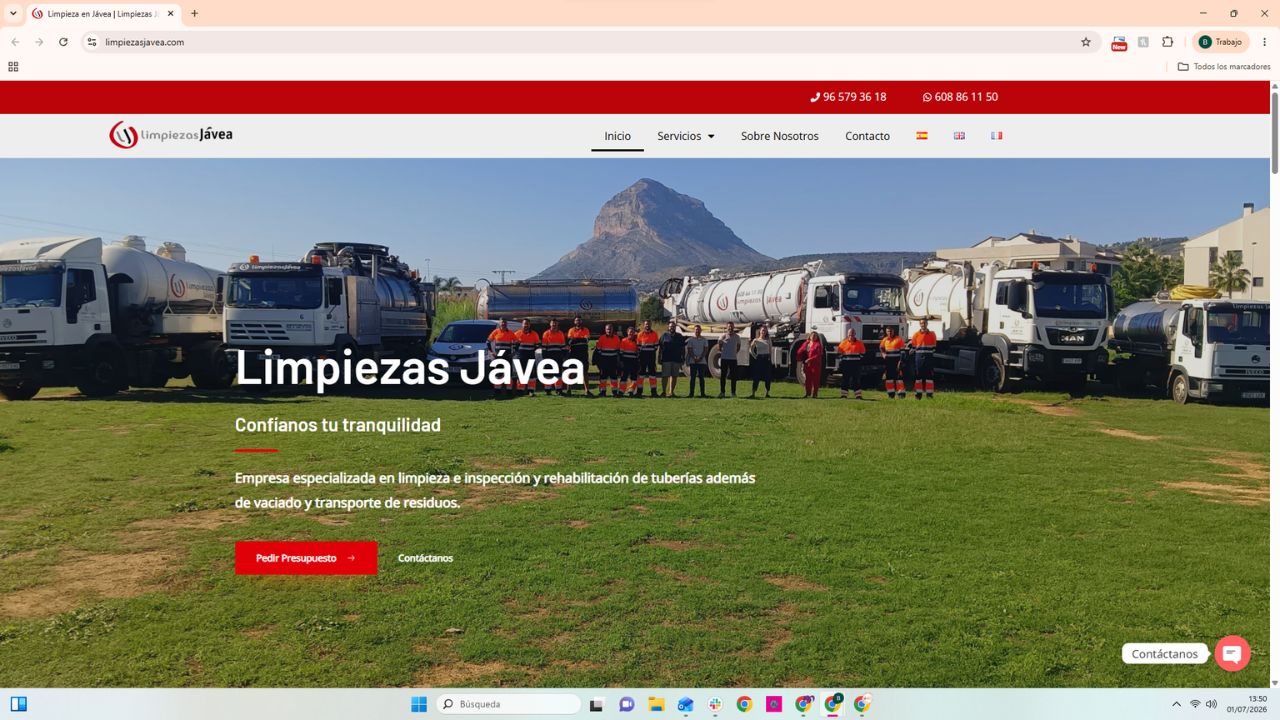Open the Windows Start menu
1280x720 pixels.
(419, 704)
